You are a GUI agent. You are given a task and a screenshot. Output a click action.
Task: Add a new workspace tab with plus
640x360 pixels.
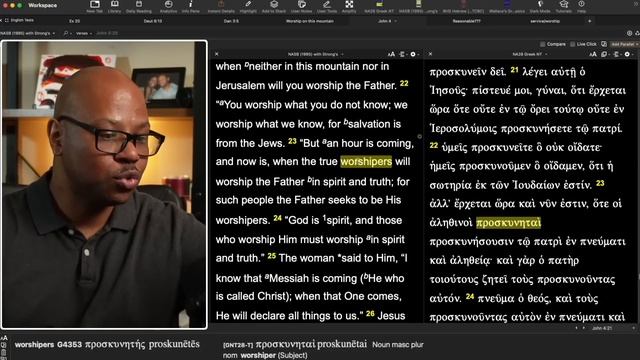(589, 21)
